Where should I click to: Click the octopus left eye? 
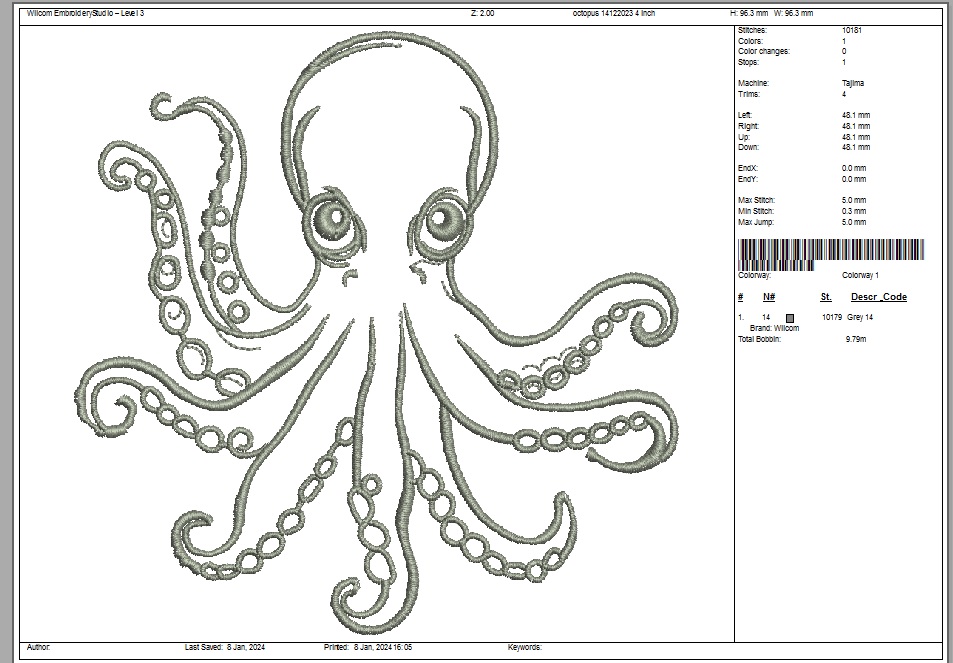[x=329, y=221]
